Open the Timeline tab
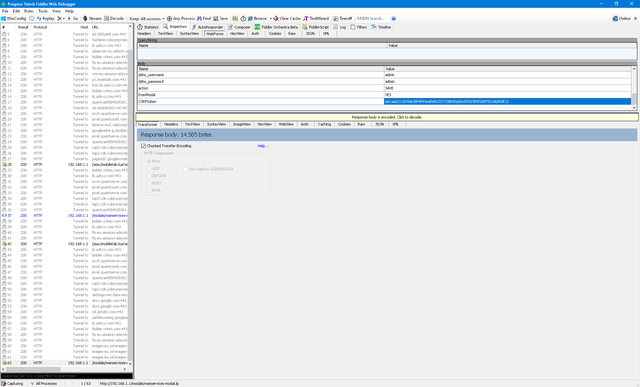This screenshot has height=387, width=640. [381, 27]
